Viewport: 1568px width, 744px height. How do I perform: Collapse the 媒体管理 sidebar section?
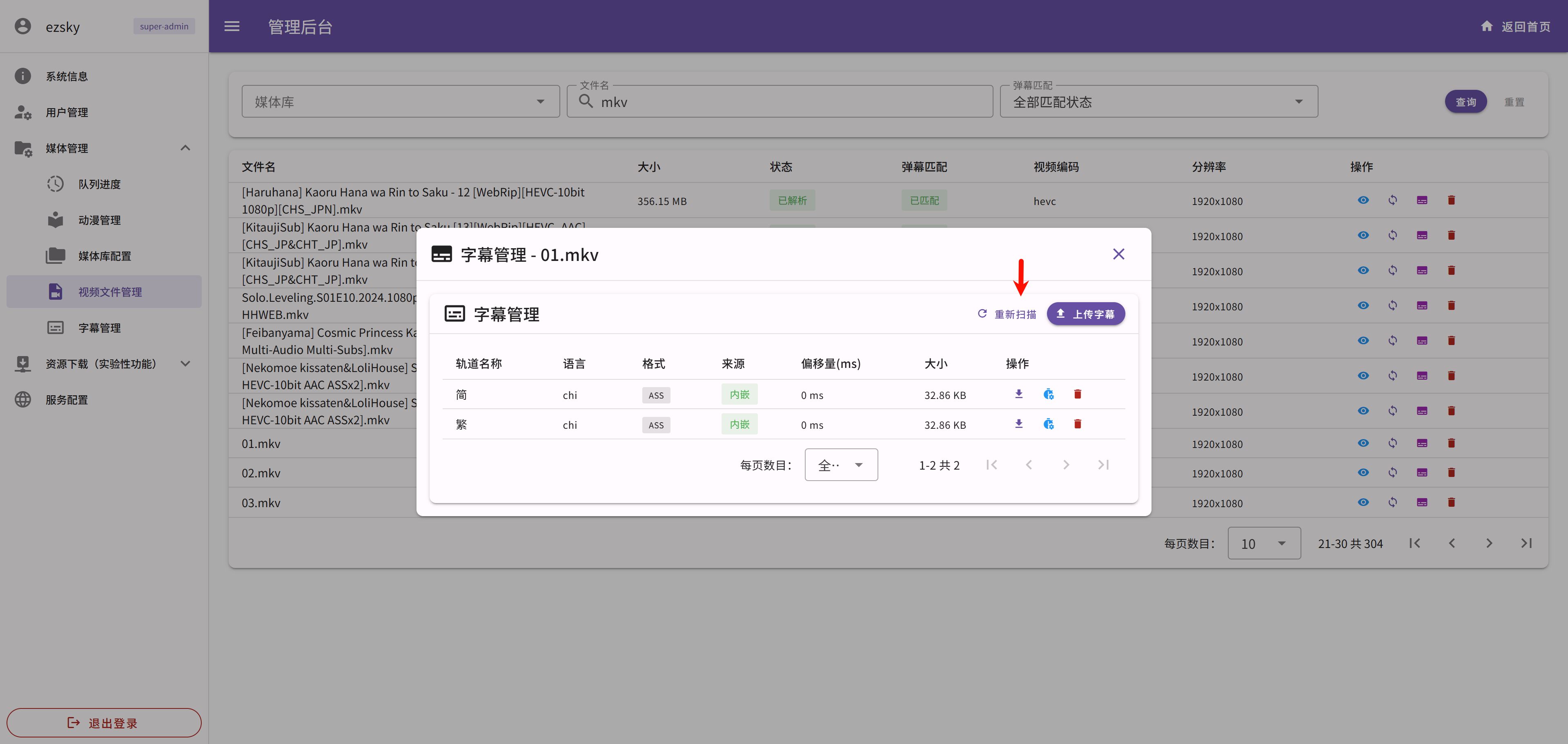pos(185,148)
